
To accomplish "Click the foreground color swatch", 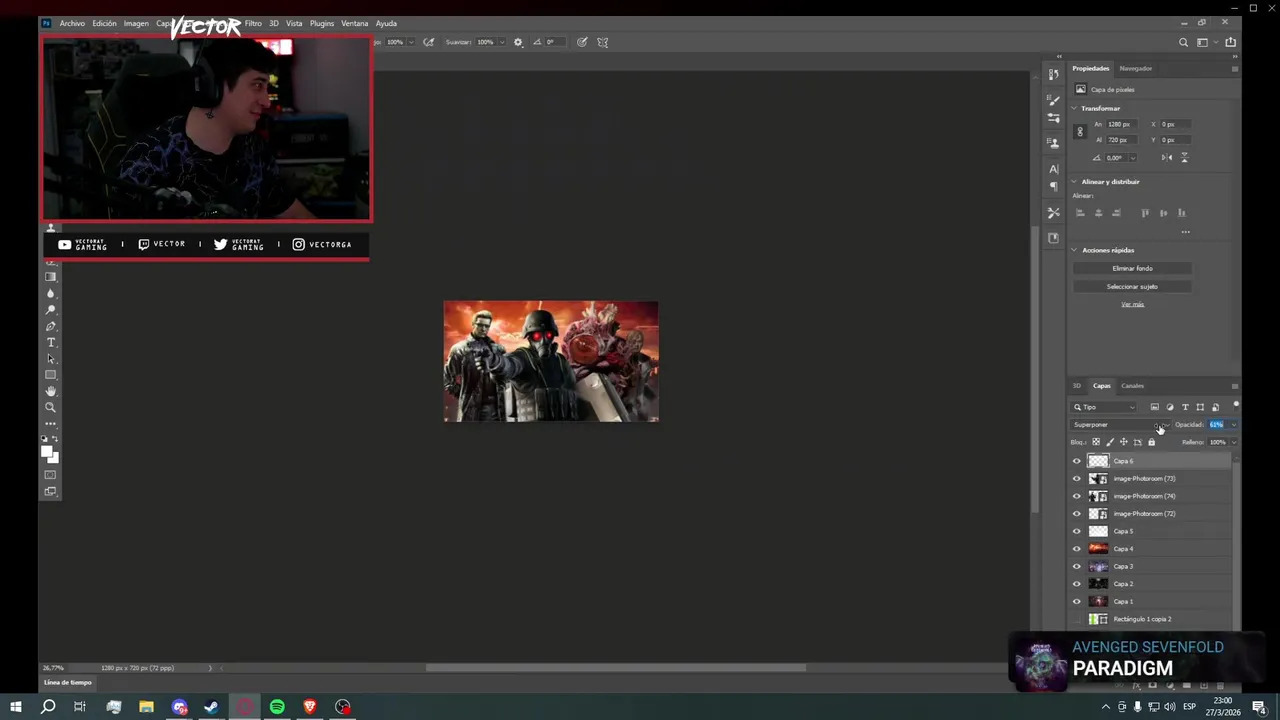I will (47, 452).
